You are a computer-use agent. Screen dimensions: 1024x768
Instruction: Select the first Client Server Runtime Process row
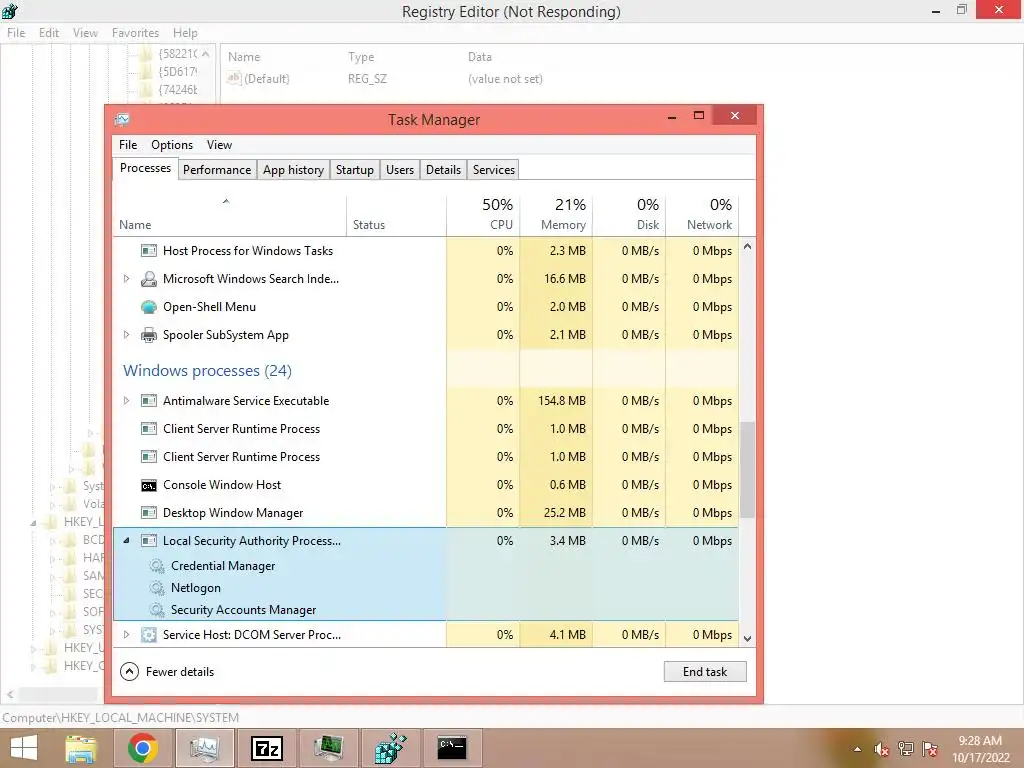[426, 429]
